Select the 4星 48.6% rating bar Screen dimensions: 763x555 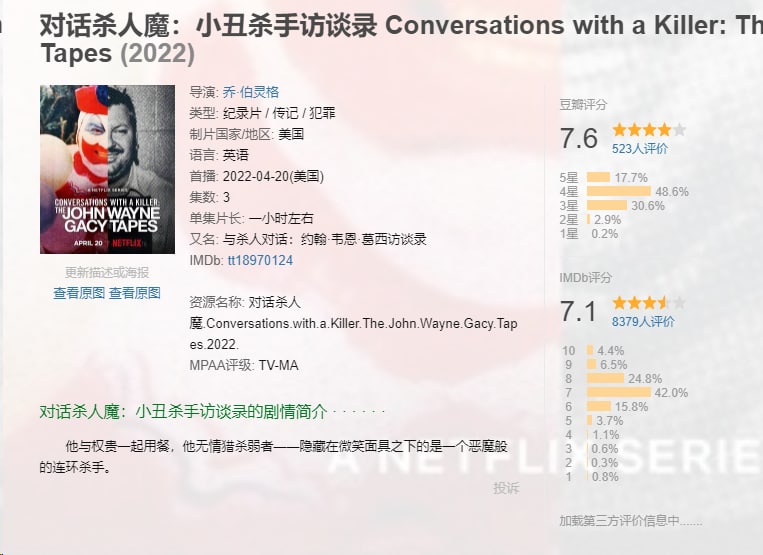[x=618, y=191]
